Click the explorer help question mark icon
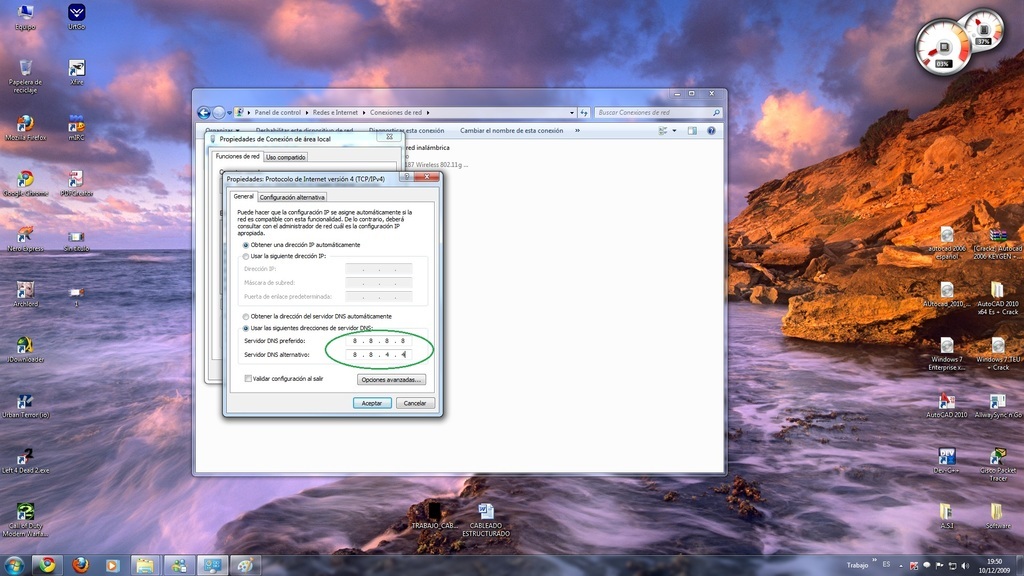Viewport: 1024px width, 576px height. (x=711, y=131)
